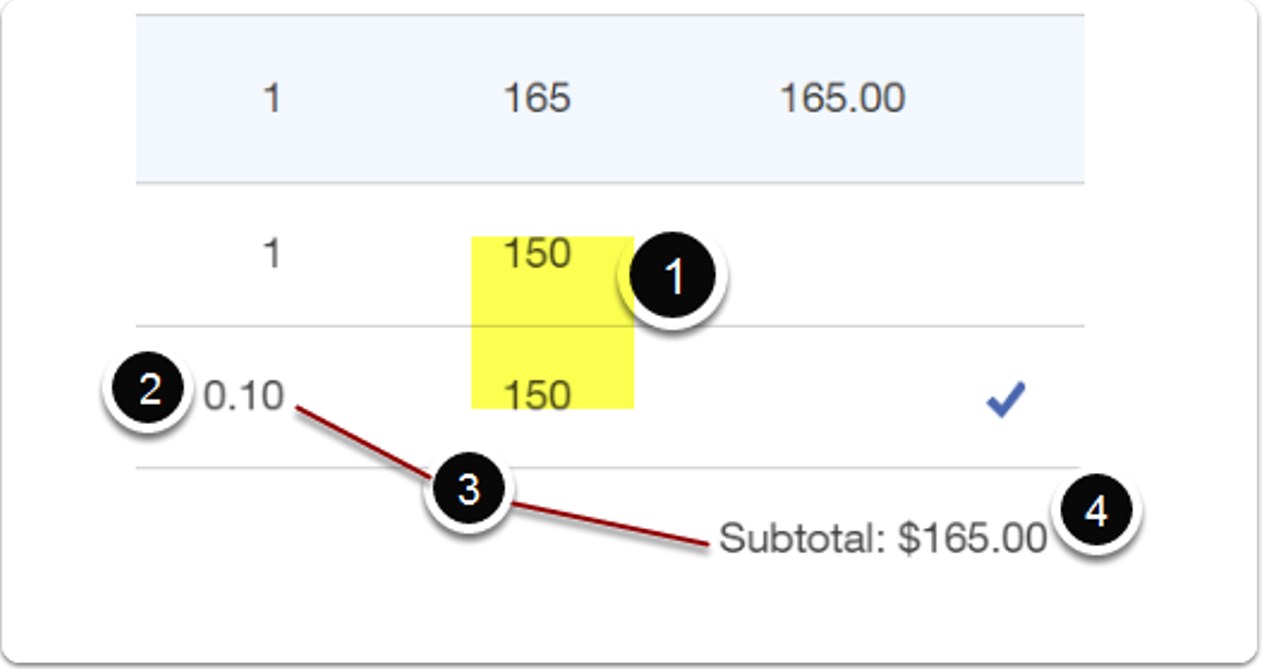Click the empty last cell of the second row

click(1005, 254)
